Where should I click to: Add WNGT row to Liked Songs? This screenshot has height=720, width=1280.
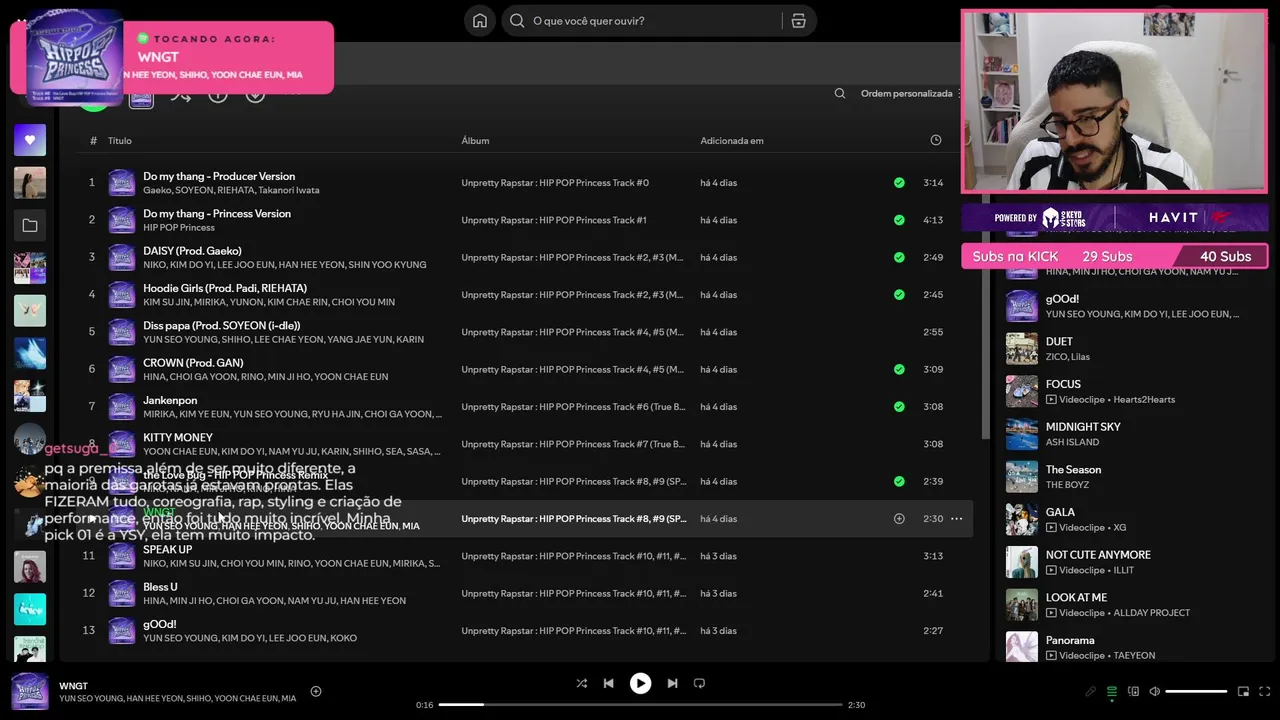click(899, 519)
